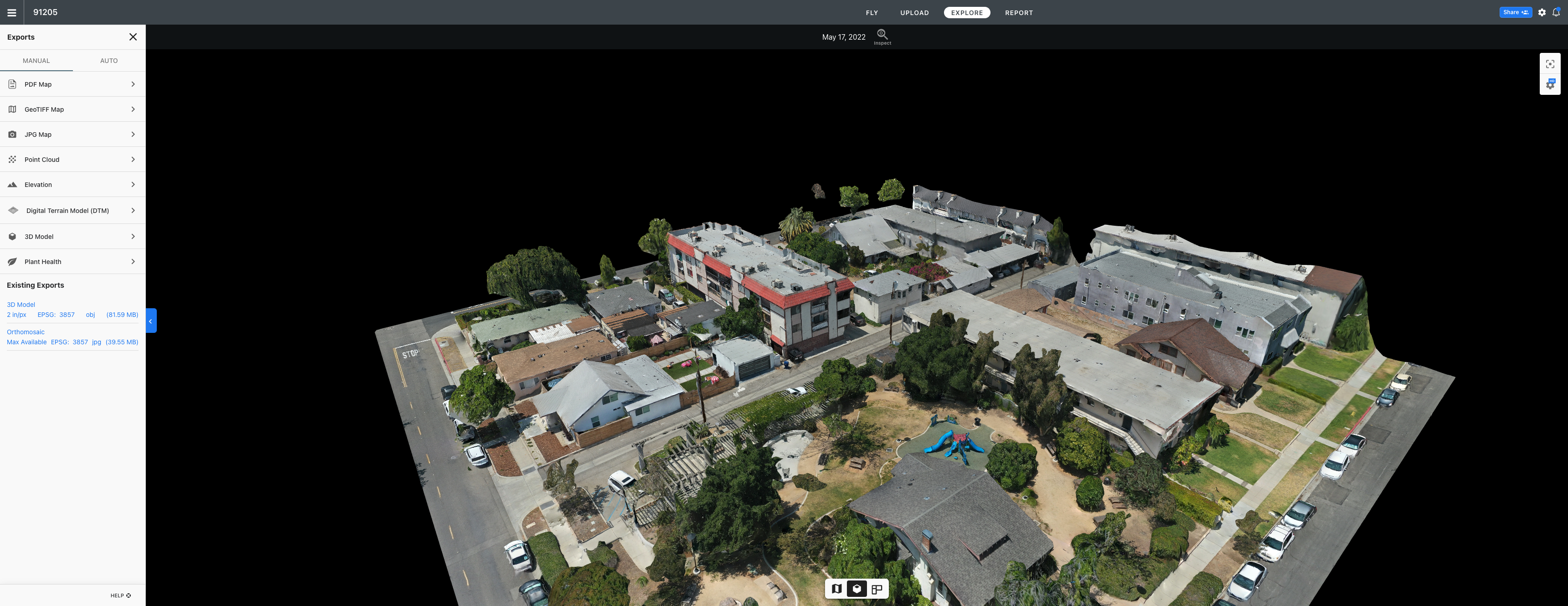
Task: Expand the Point Cloud export chevron
Action: [133, 160]
